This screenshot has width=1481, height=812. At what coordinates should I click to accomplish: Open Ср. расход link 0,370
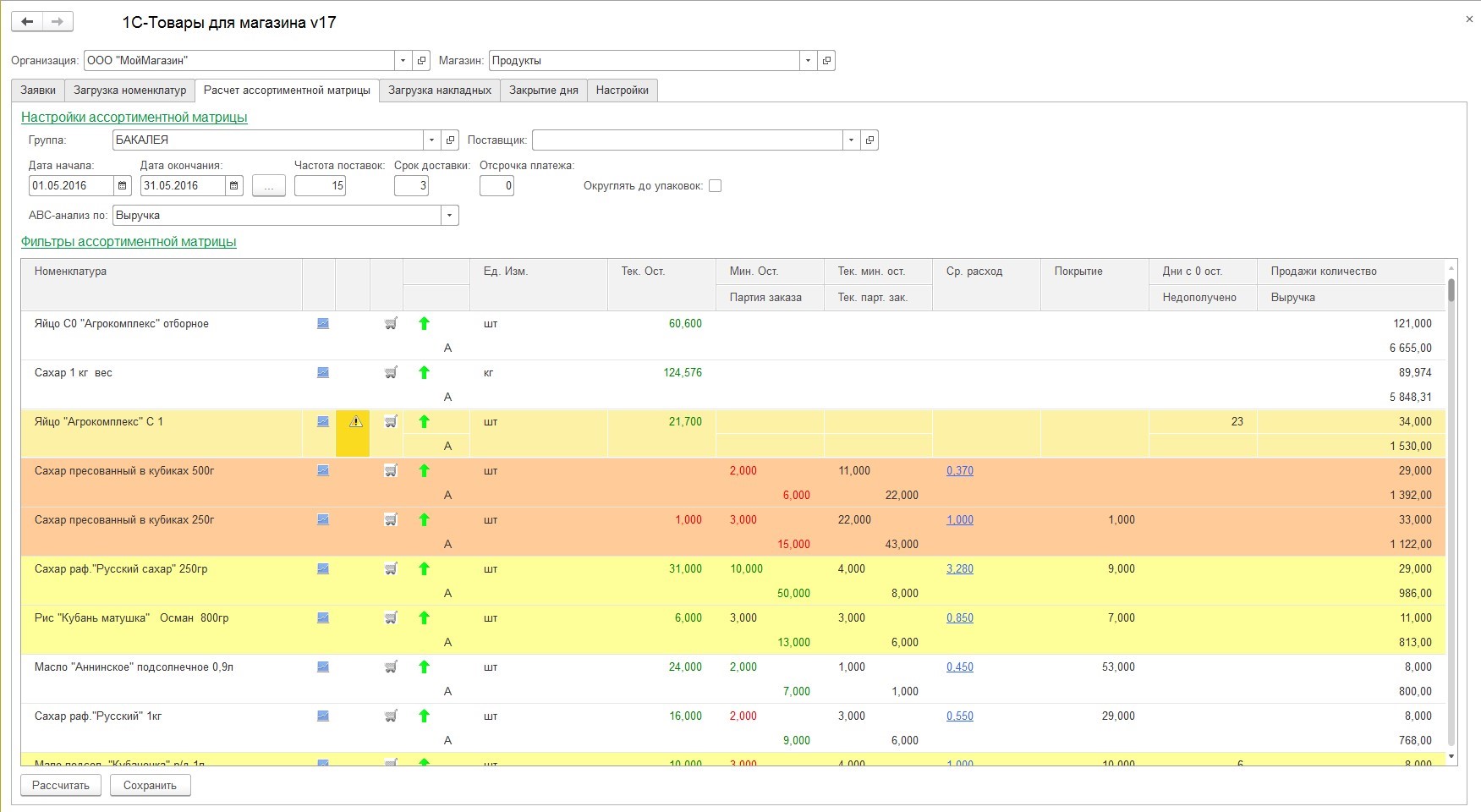pyautogui.click(x=960, y=470)
